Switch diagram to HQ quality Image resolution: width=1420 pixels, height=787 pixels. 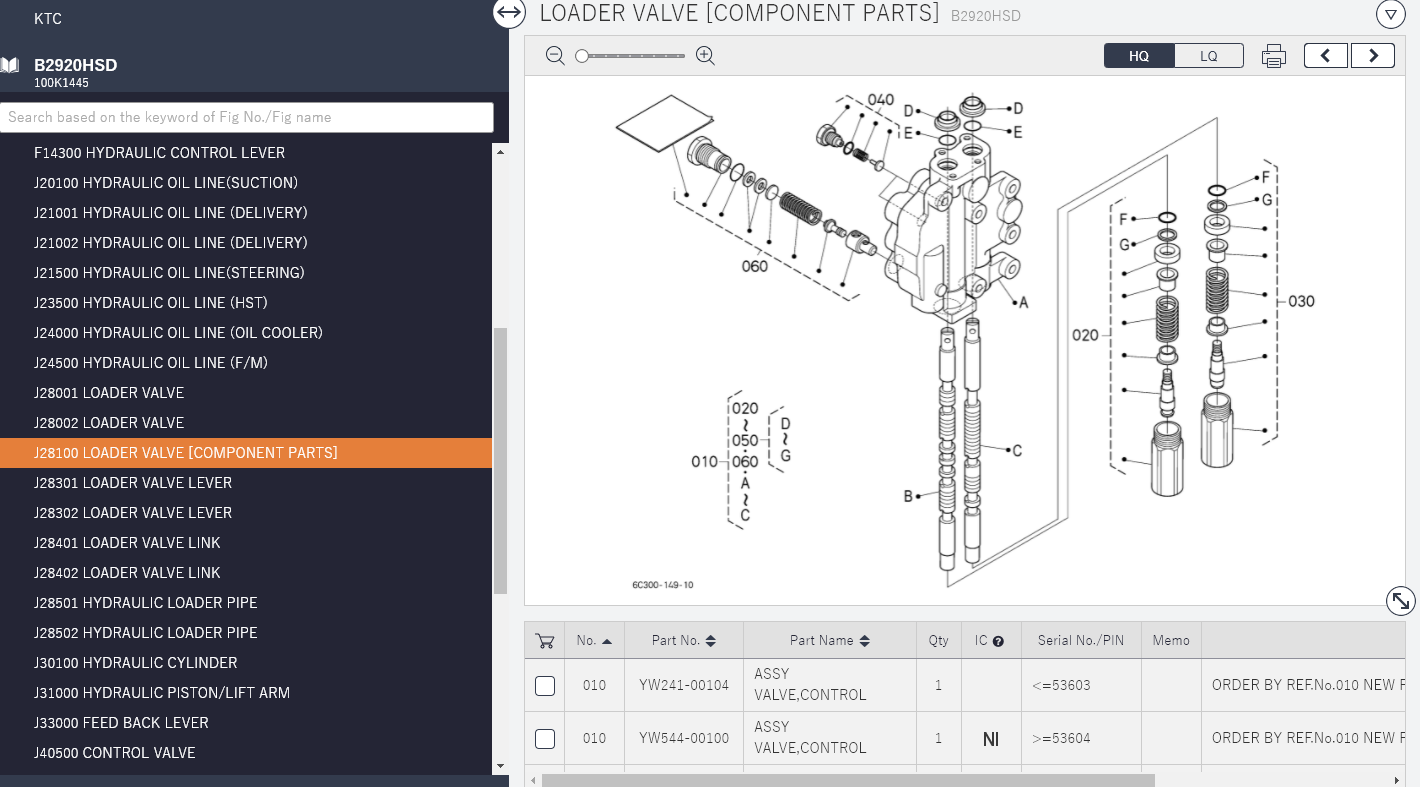point(1139,56)
